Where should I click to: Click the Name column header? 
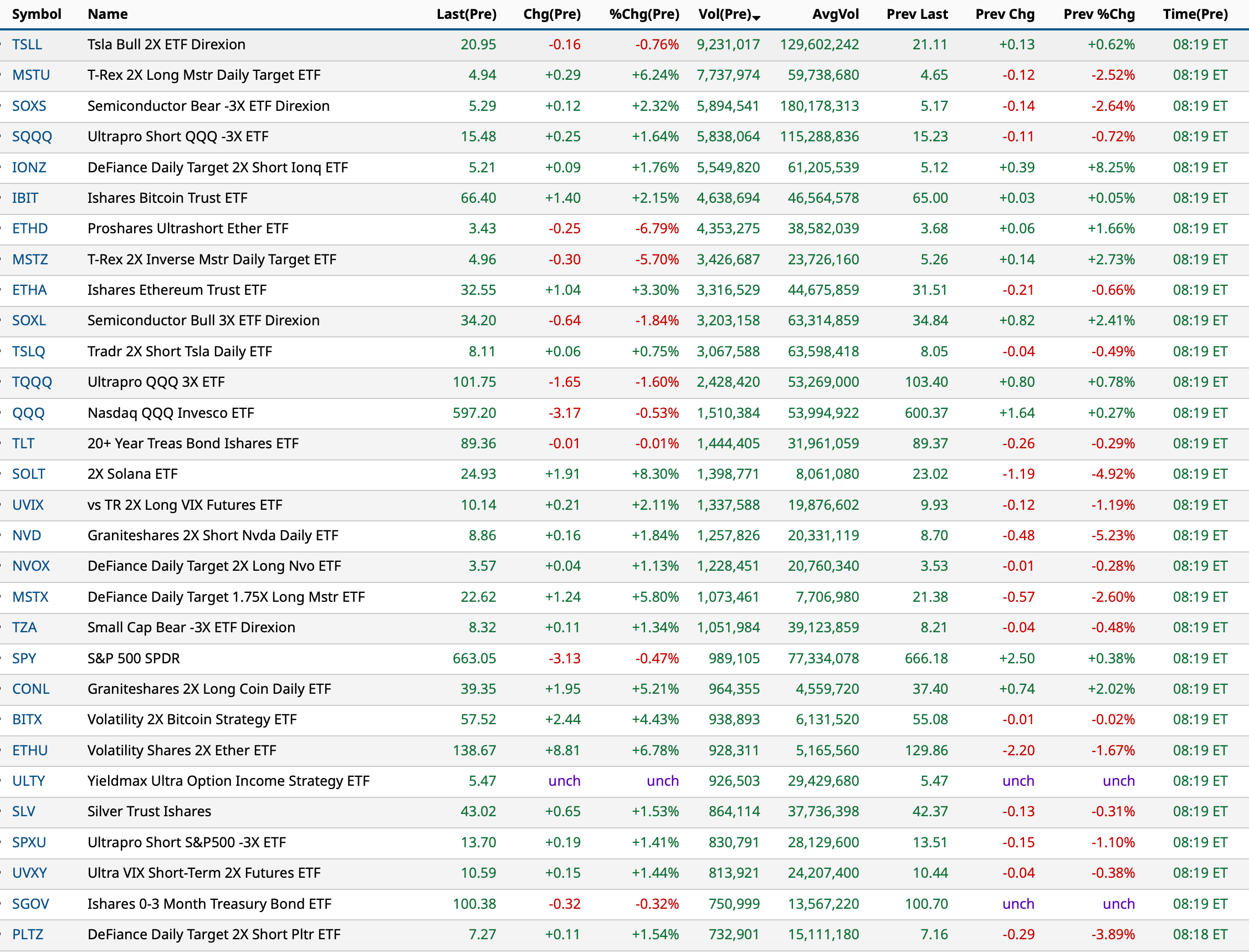pos(108,14)
